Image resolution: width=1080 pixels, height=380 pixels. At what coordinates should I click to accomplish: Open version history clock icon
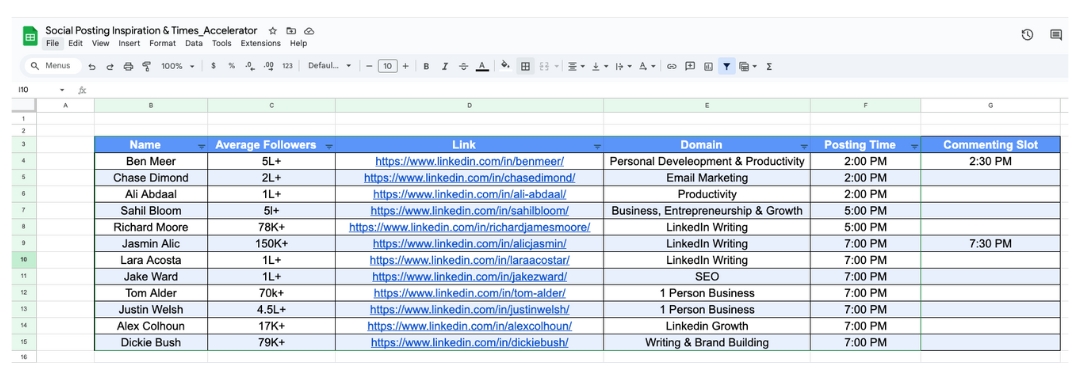point(1027,34)
